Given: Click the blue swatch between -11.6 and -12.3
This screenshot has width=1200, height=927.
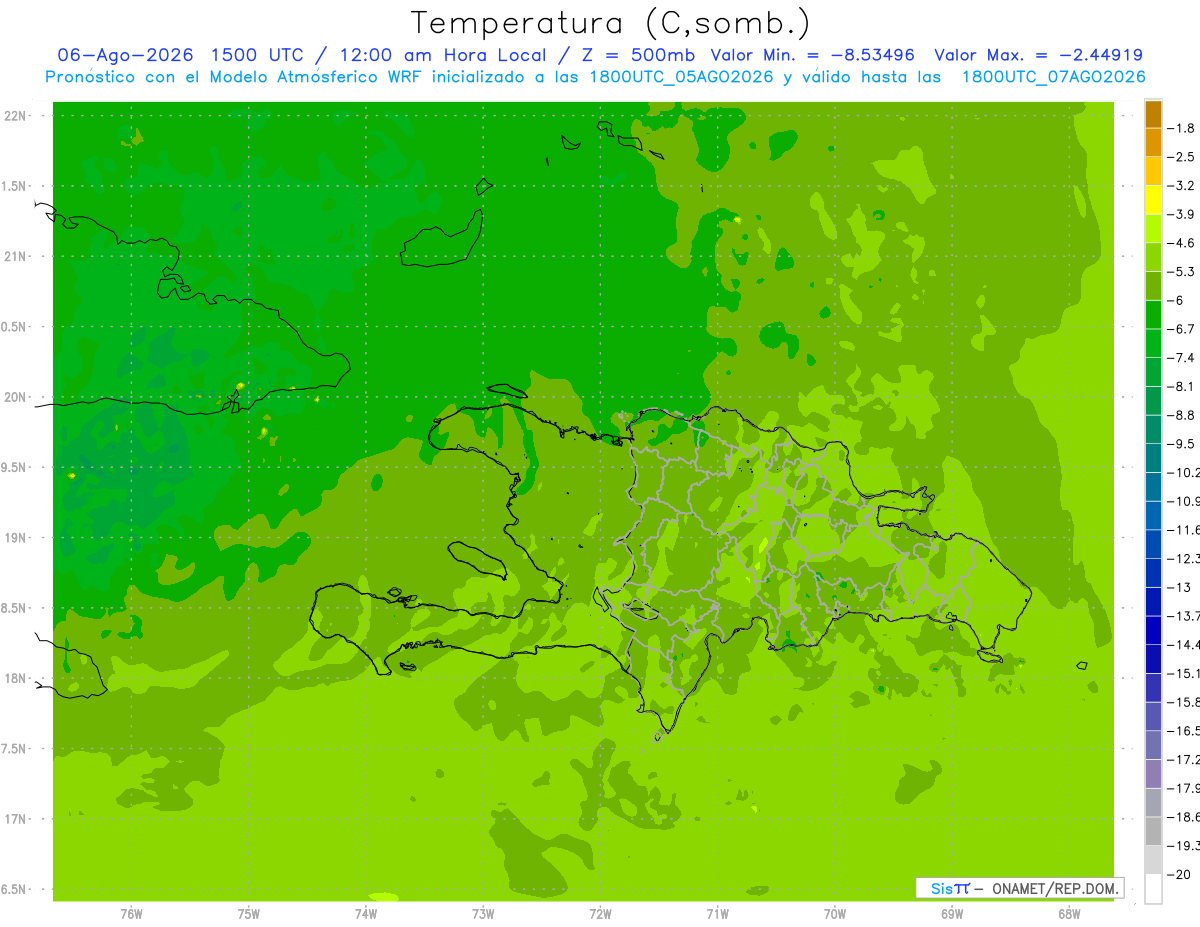Looking at the screenshot, I should pos(1153,544).
